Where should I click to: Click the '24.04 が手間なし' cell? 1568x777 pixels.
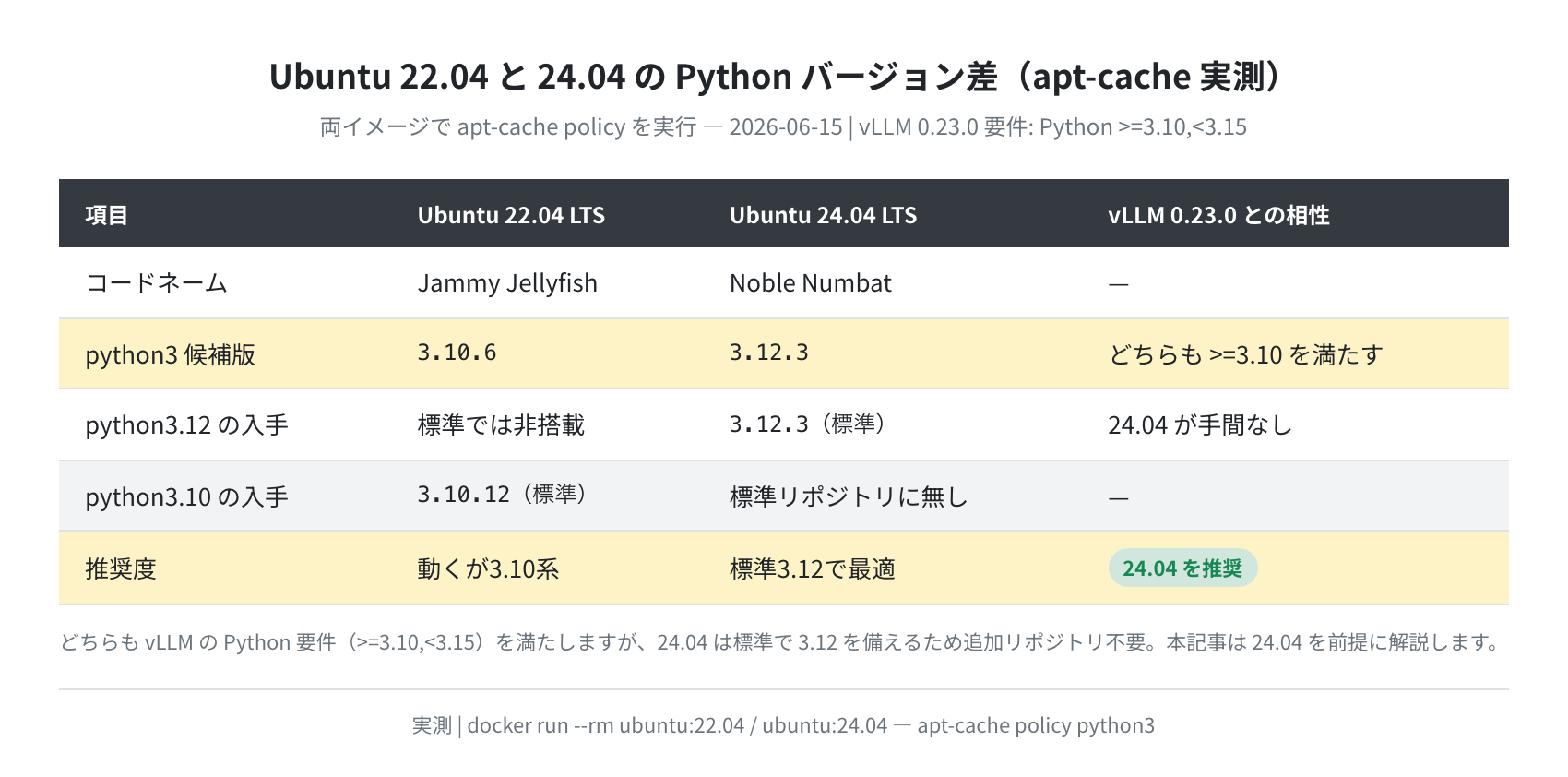tap(1200, 425)
